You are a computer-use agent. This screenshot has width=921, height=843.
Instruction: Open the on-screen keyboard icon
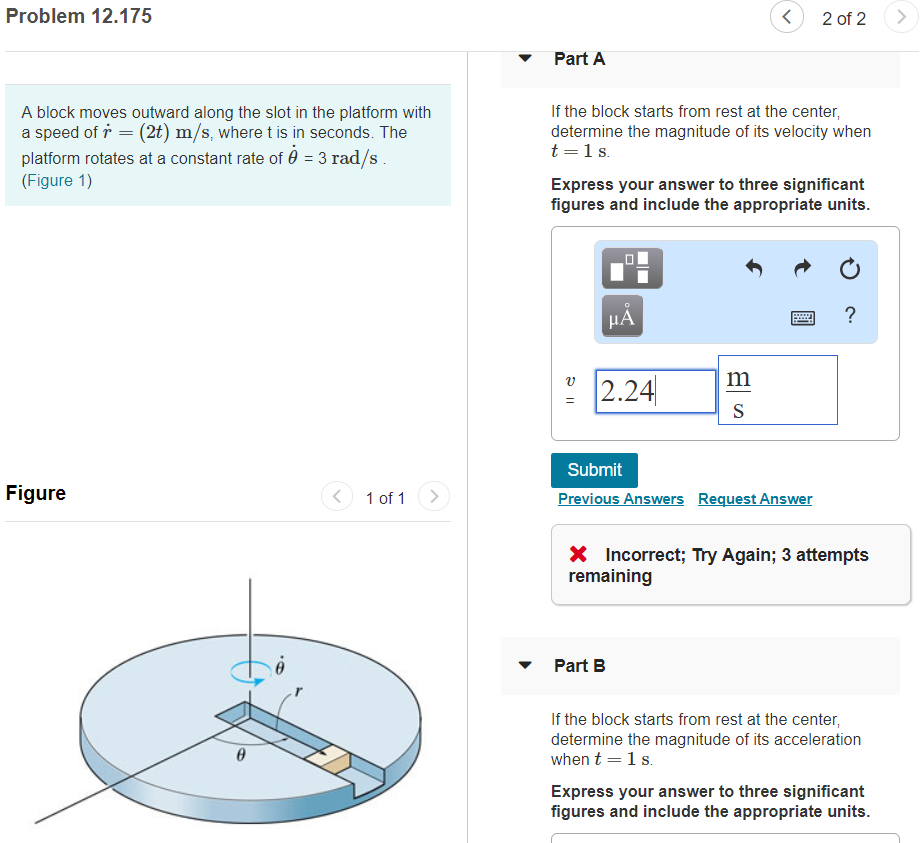pyautogui.click(x=802, y=316)
